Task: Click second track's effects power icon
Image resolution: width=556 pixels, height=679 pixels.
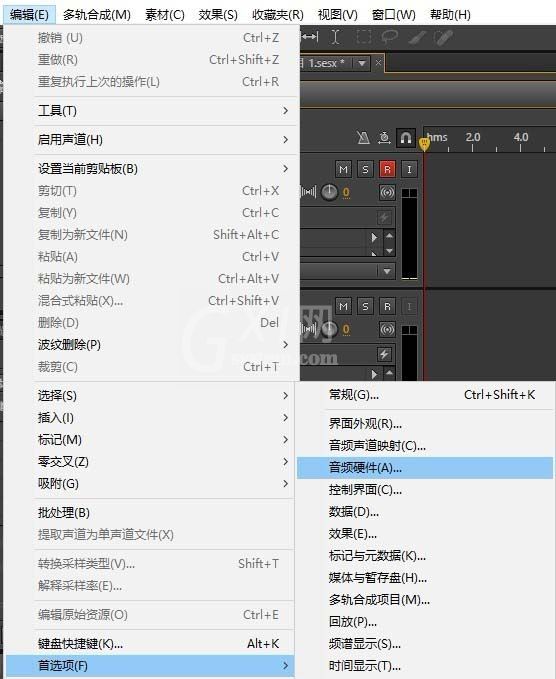Action: [384, 355]
